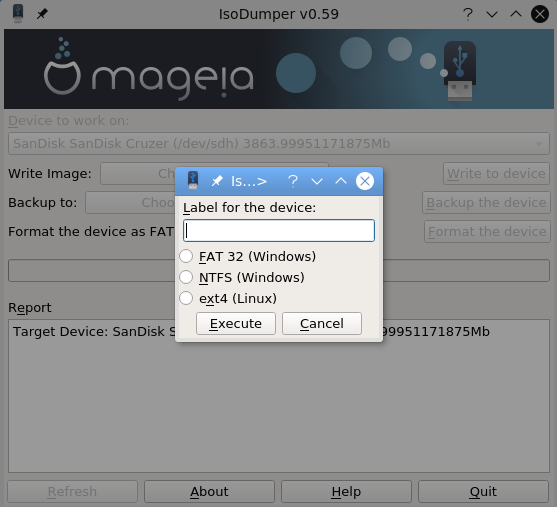Quit IsoDumper

point(483,492)
